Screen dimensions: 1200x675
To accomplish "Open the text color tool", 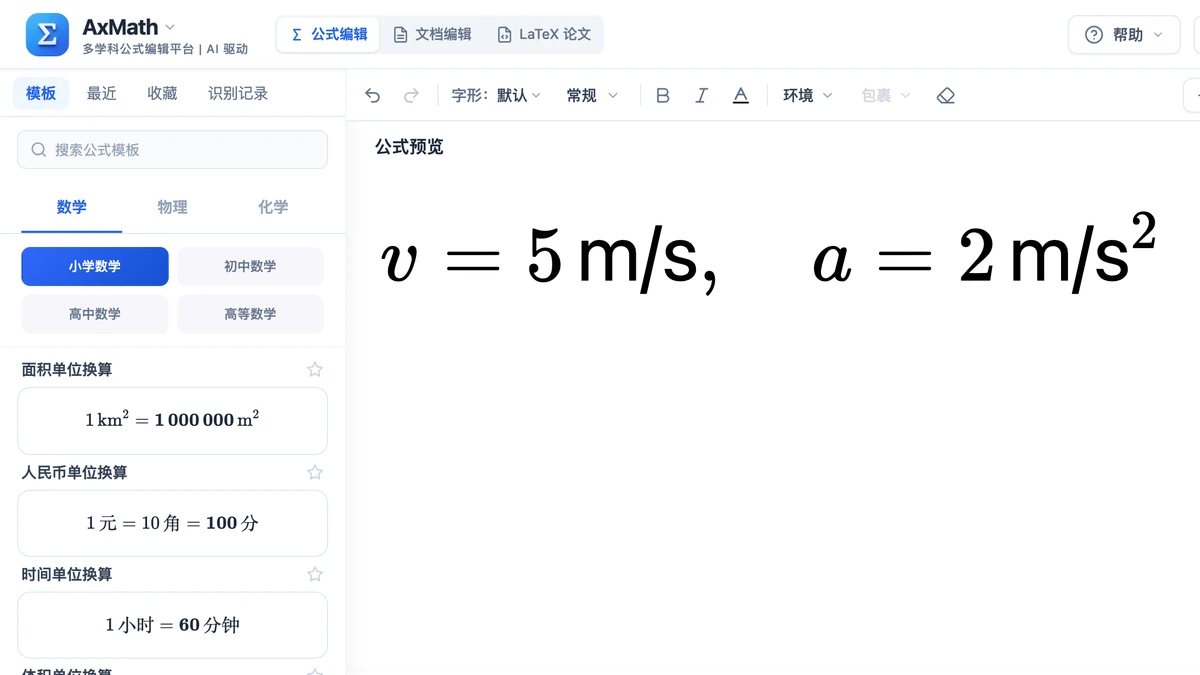I will point(740,95).
